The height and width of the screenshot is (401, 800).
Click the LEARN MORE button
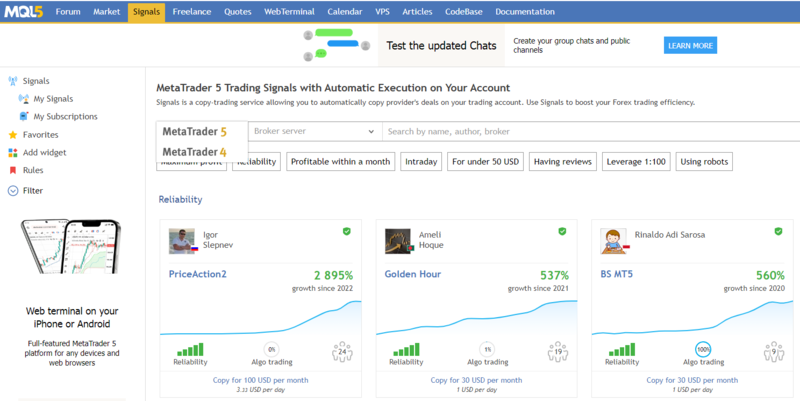tap(690, 45)
